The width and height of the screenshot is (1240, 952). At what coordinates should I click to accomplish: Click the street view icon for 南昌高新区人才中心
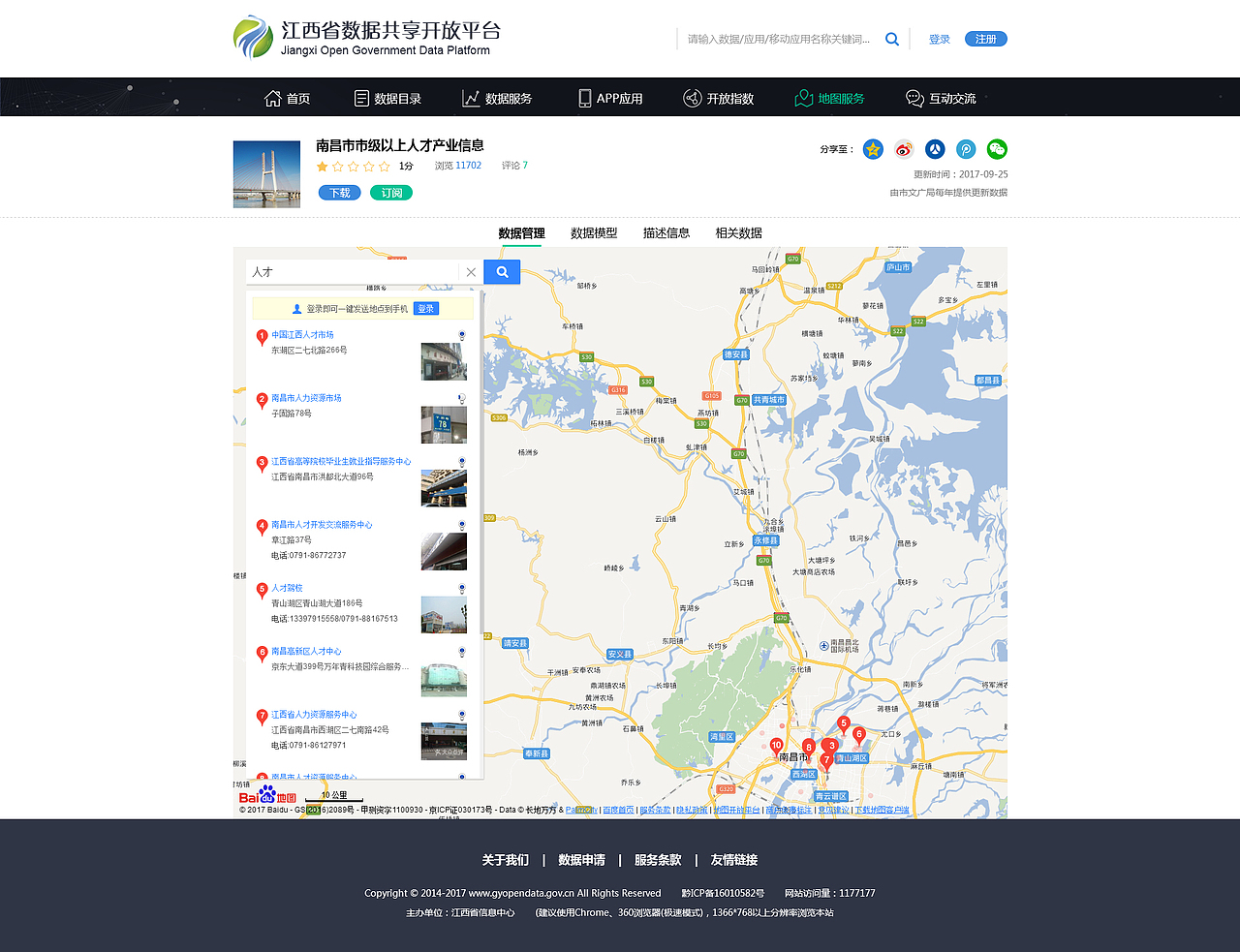tap(462, 652)
